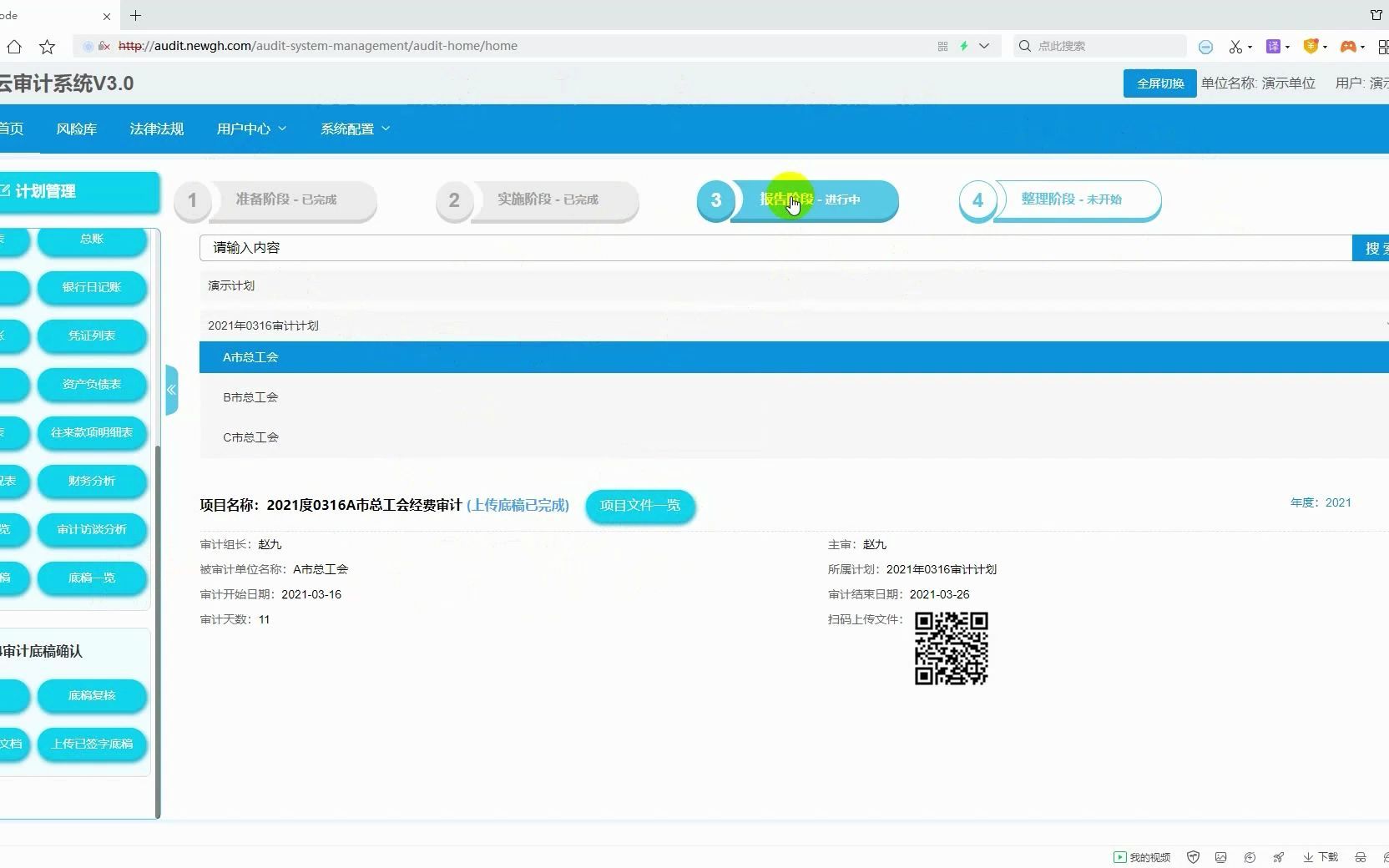Viewport: 1389px width, 868px height.
Task: Expand the address bar history dropdown arrow
Action: coord(984,46)
